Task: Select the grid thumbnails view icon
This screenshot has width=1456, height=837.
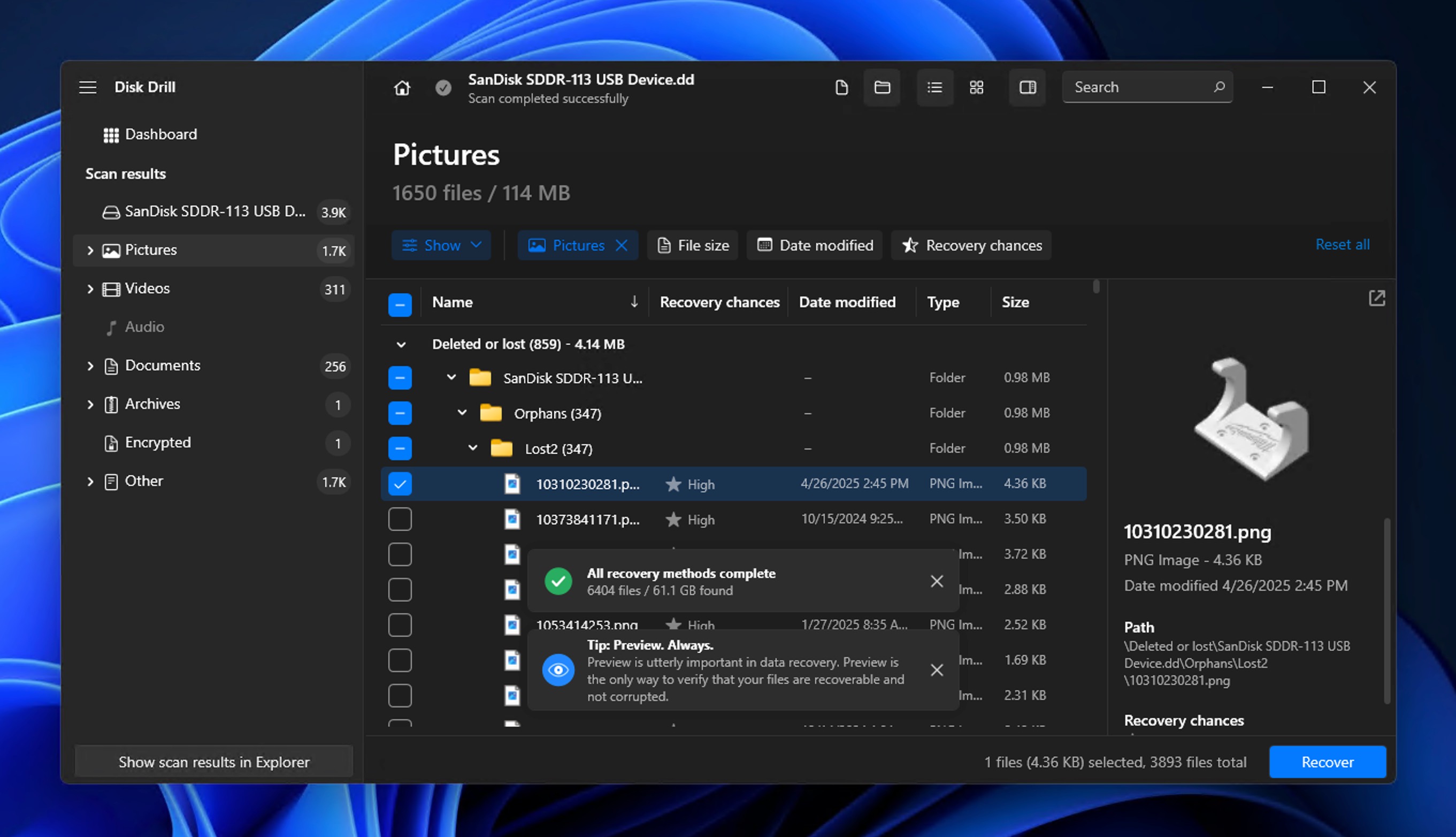Action: [977, 87]
